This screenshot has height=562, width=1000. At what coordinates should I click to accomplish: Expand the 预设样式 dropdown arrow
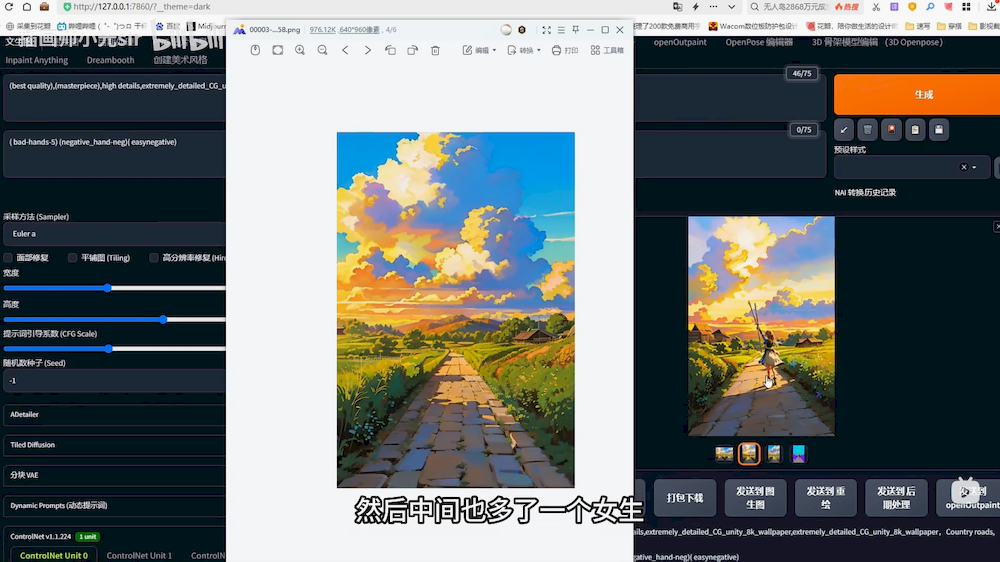[x=974, y=168]
